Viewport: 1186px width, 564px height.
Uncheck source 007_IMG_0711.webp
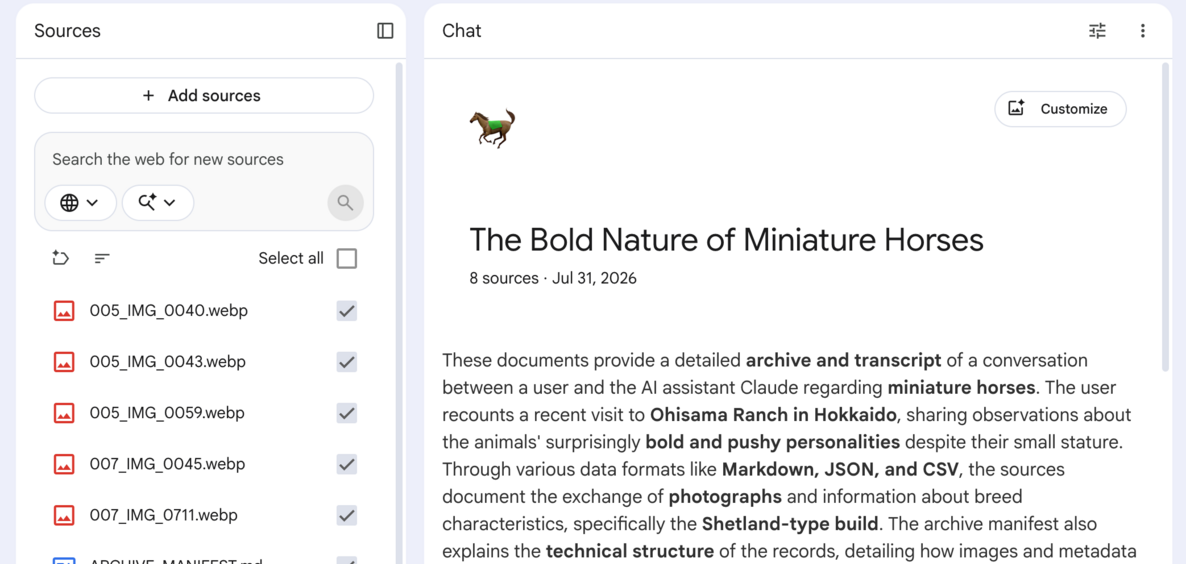pyautogui.click(x=346, y=516)
